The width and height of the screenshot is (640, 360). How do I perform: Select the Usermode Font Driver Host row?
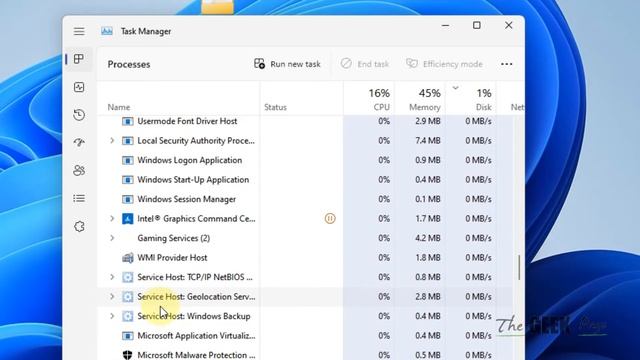[x=305, y=121]
